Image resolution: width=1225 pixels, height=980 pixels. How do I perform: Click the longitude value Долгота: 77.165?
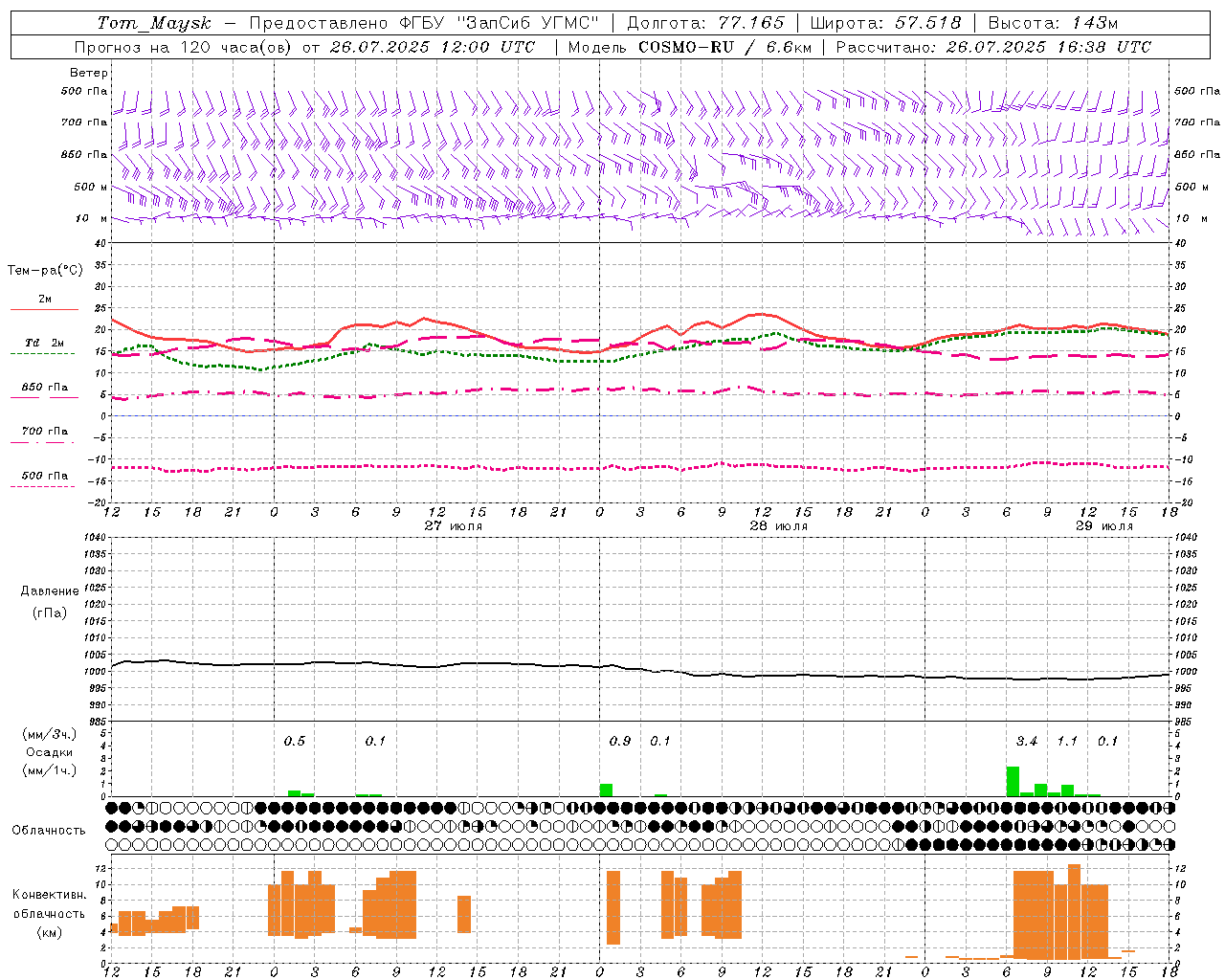pos(705,23)
